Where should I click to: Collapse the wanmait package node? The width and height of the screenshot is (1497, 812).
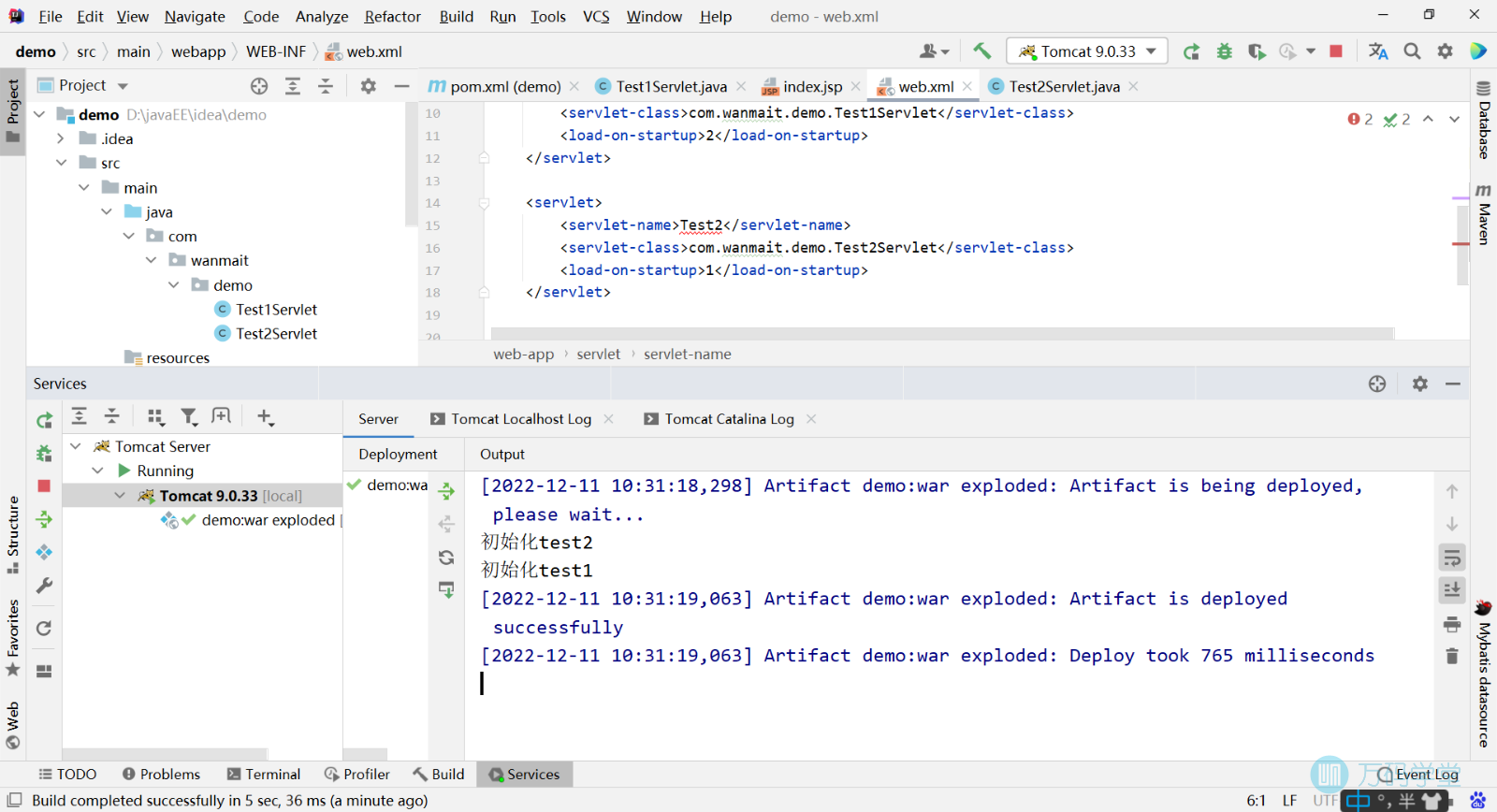(x=151, y=260)
